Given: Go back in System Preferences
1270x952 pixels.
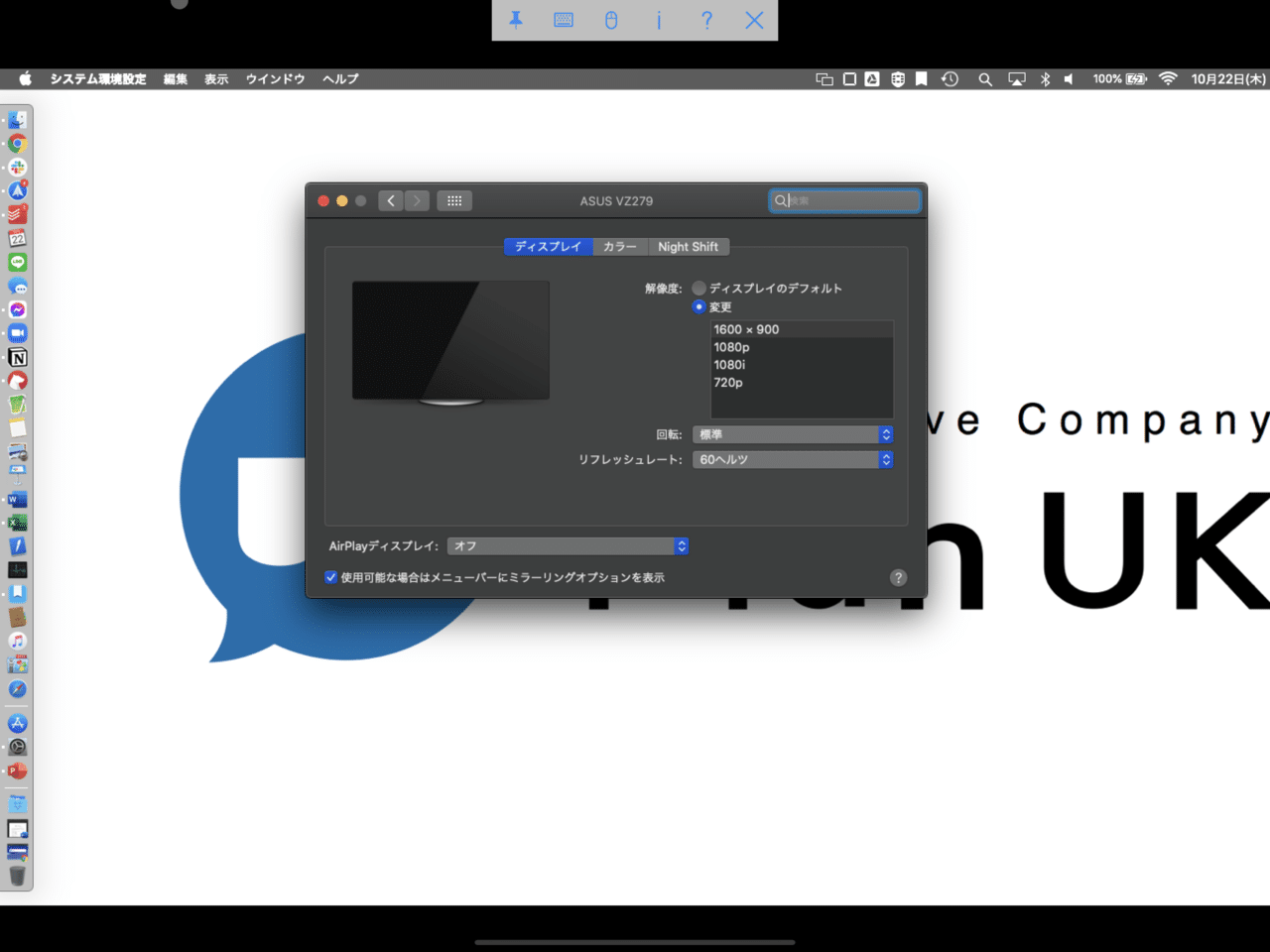Looking at the screenshot, I should (391, 200).
